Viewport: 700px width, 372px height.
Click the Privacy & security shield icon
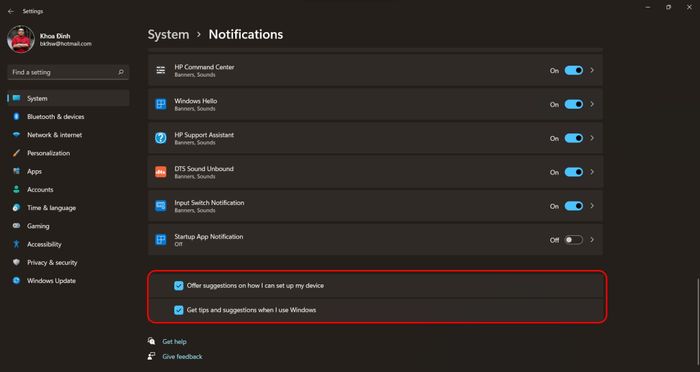click(x=17, y=263)
